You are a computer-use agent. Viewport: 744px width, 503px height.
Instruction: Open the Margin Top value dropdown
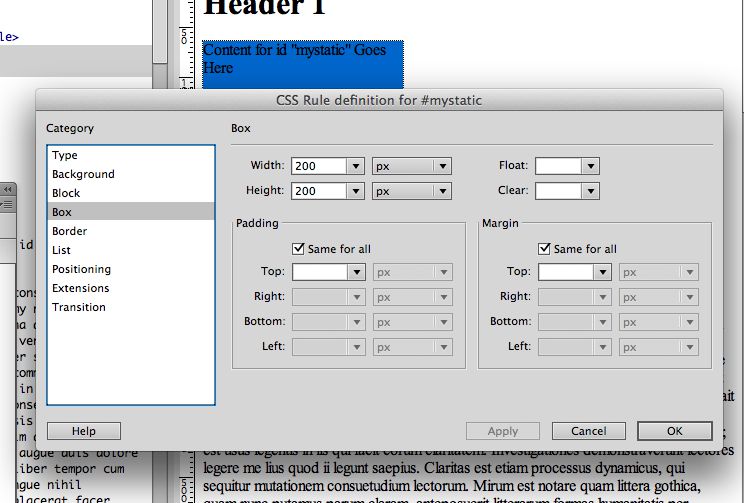[x=601, y=272]
